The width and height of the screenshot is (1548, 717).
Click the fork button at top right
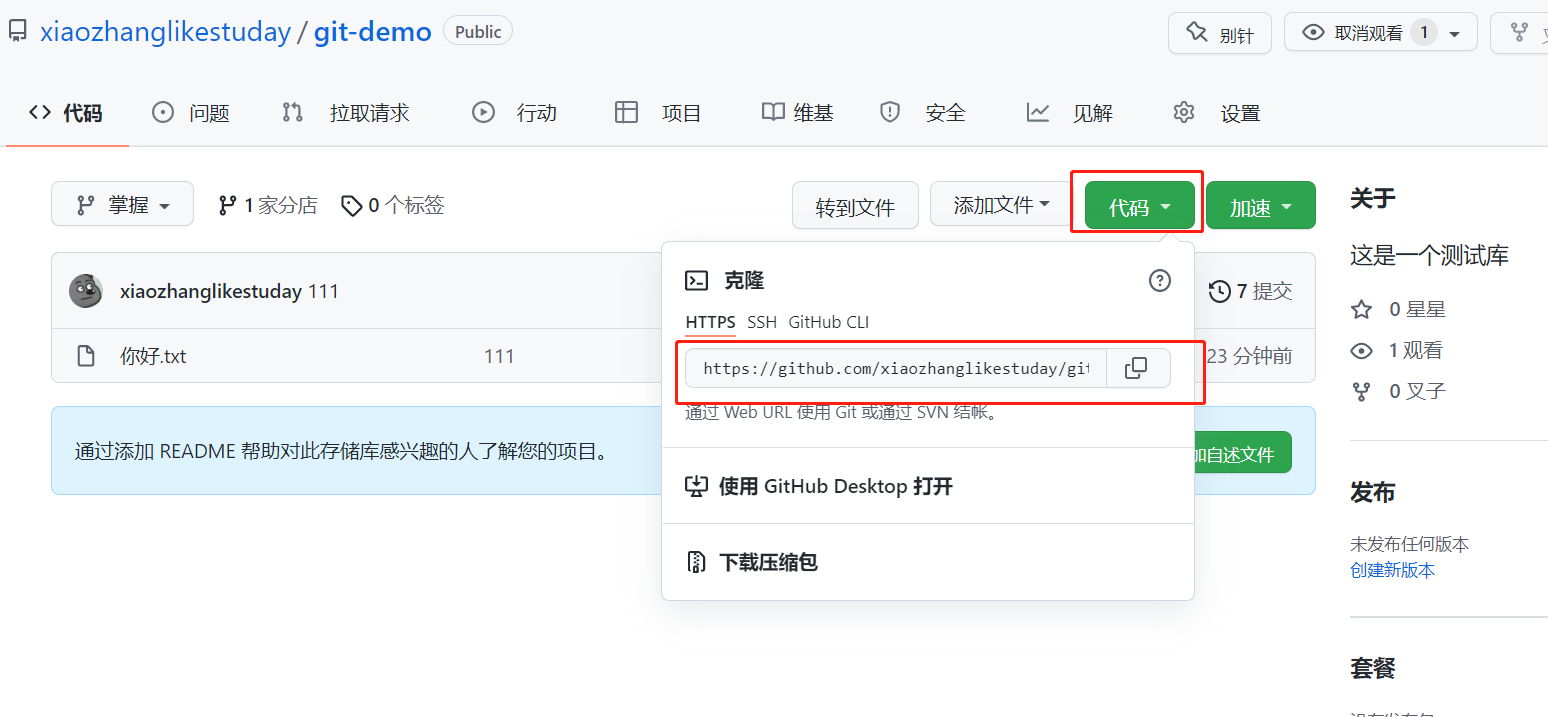coord(1519,33)
